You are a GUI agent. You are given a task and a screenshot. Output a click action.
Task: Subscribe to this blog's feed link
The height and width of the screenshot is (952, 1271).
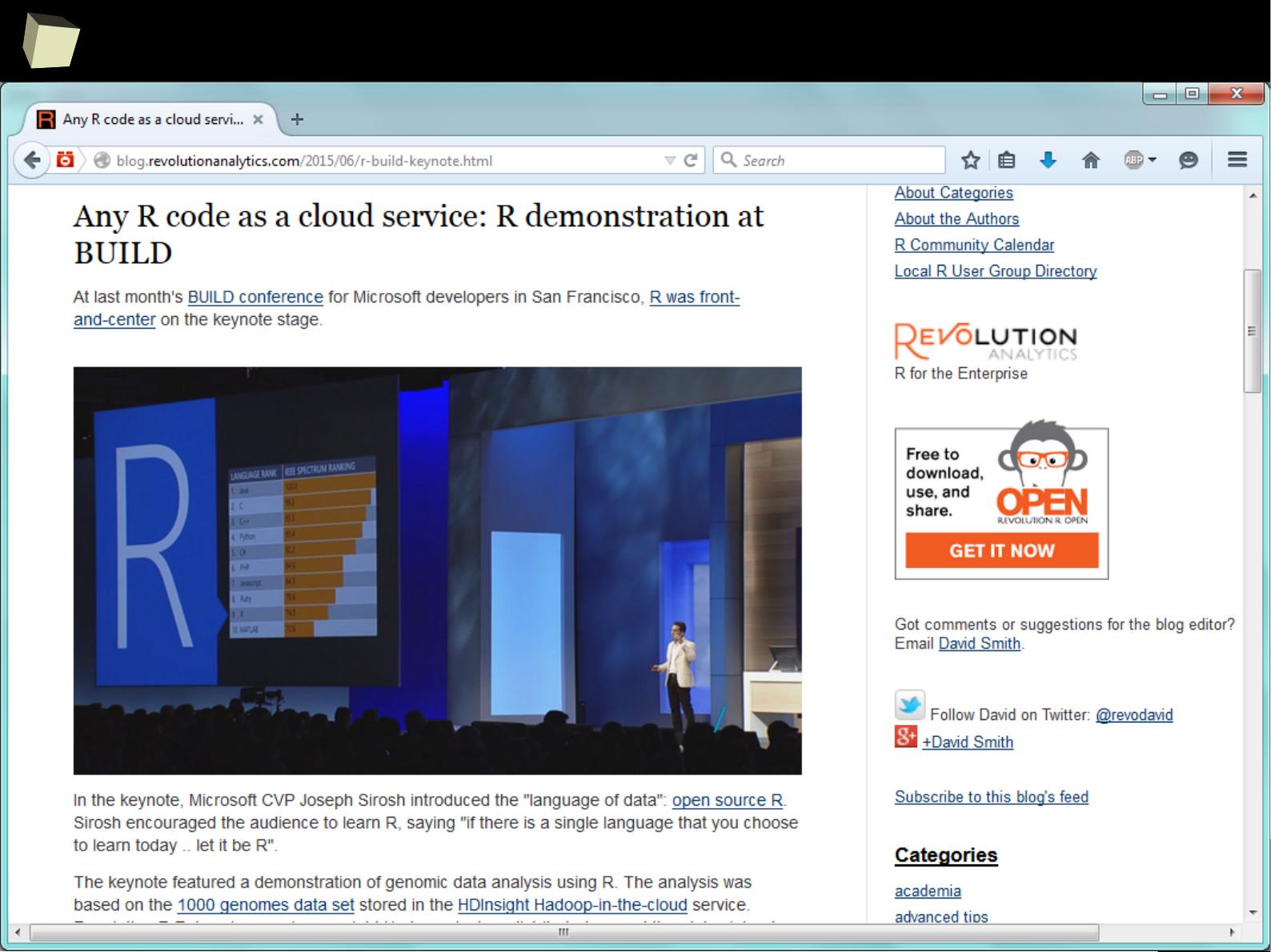[992, 797]
